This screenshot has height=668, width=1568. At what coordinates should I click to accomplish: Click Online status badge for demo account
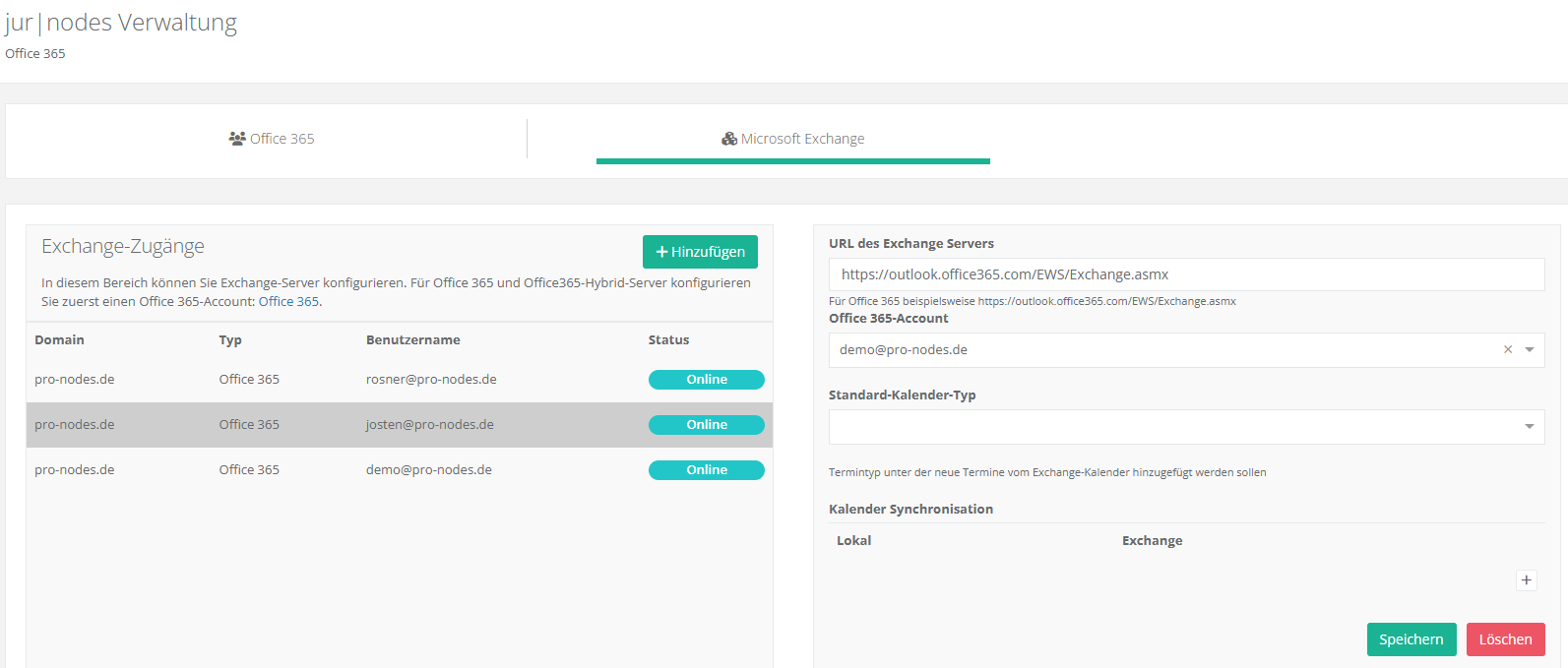pyautogui.click(x=706, y=470)
